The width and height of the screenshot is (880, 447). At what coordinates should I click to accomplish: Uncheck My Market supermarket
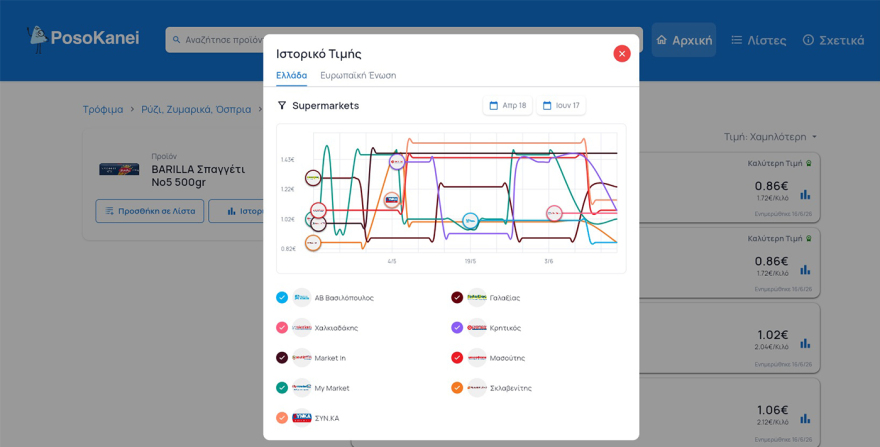click(282, 388)
